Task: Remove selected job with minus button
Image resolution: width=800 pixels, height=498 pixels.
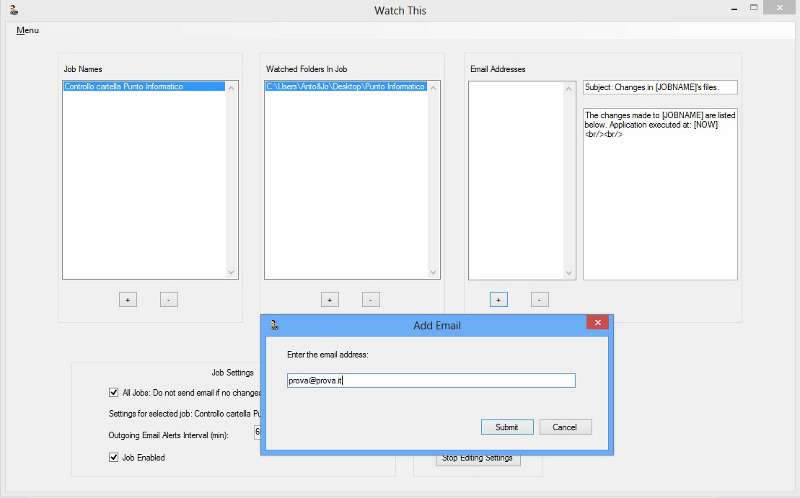Action: click(169, 300)
